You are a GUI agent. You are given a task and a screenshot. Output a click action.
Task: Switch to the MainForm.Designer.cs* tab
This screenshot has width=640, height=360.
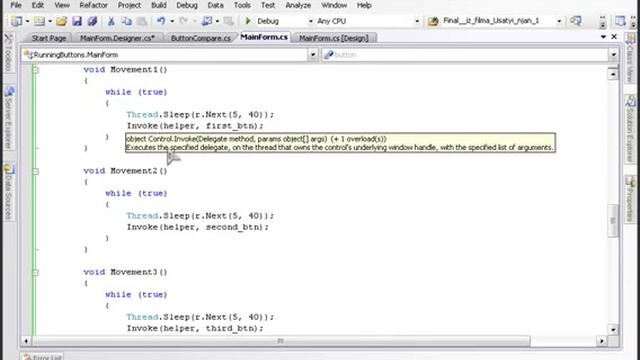point(117,38)
